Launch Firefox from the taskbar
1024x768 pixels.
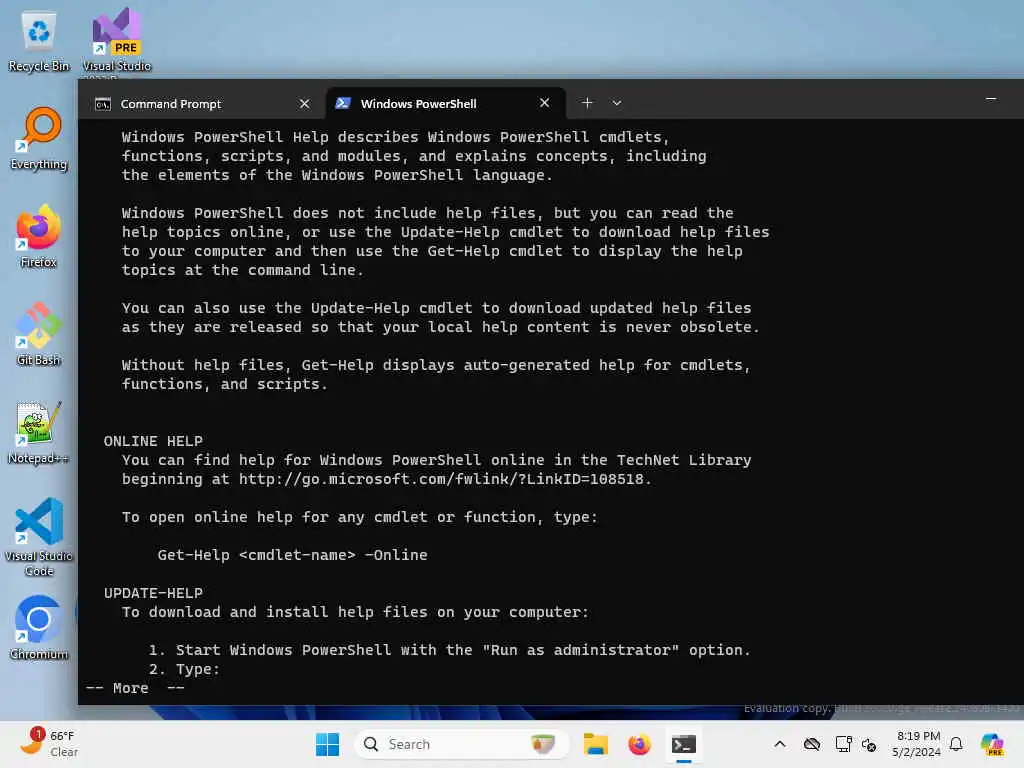[639, 744]
